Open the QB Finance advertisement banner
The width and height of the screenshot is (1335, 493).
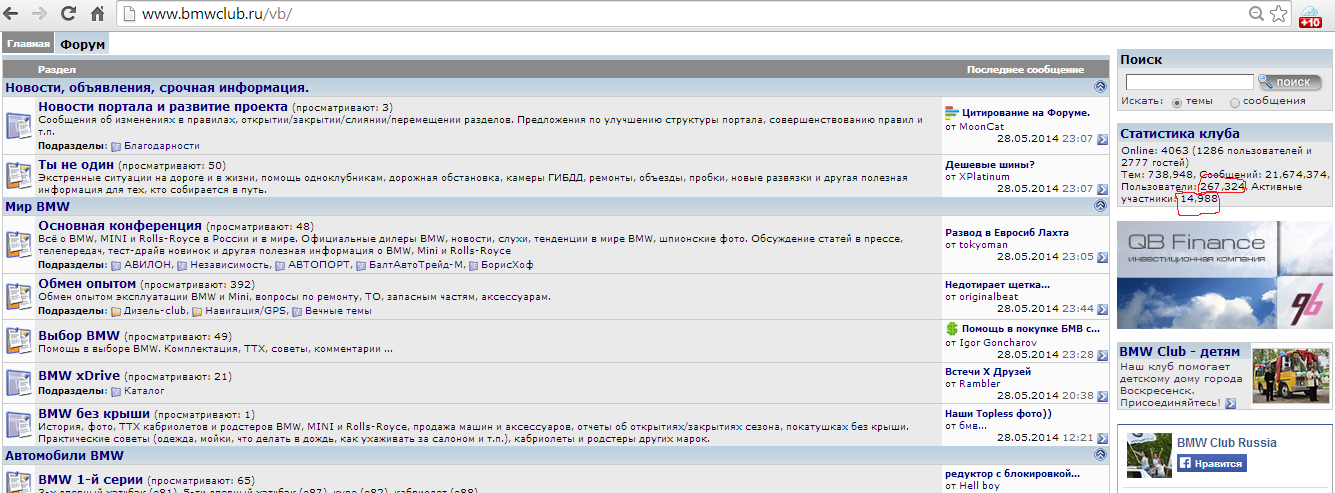[x=1225, y=276]
